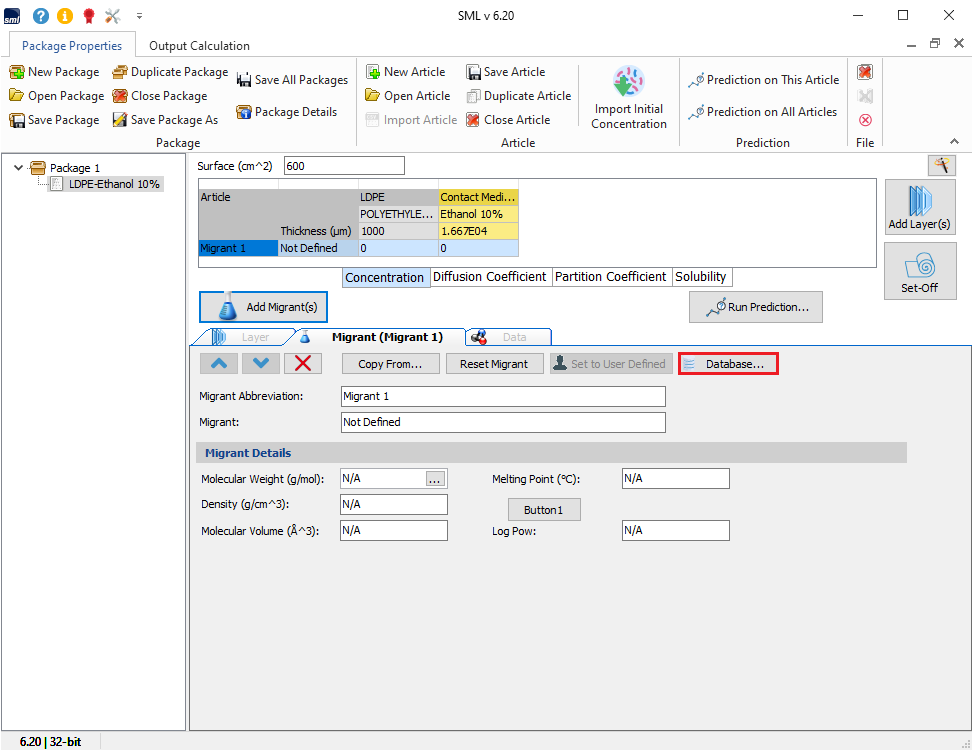Select the Duplicate Package icon
The image size is (973, 751).
[x=170, y=71]
